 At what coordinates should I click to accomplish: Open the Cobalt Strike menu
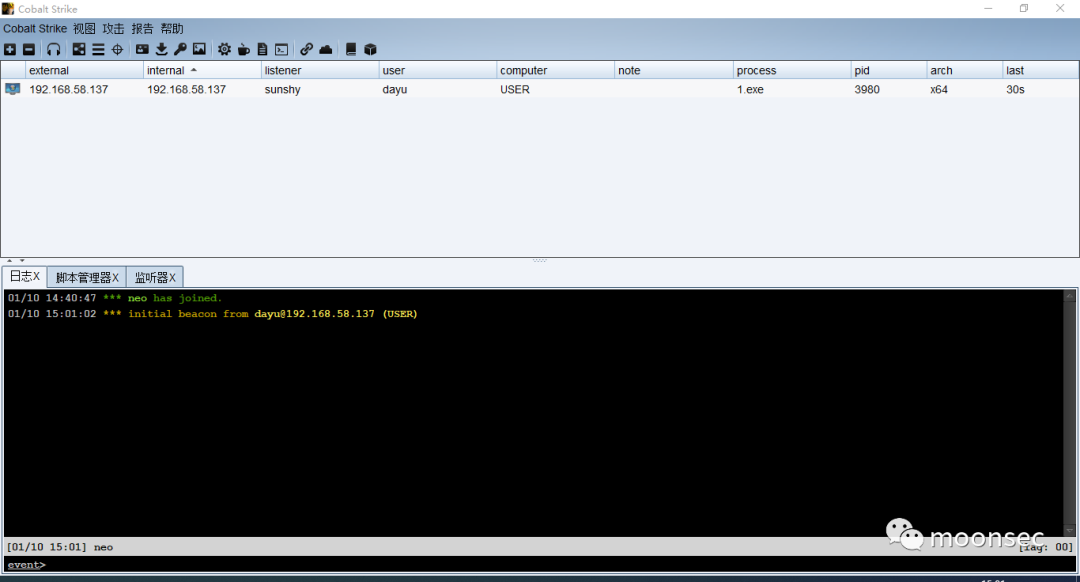35,28
